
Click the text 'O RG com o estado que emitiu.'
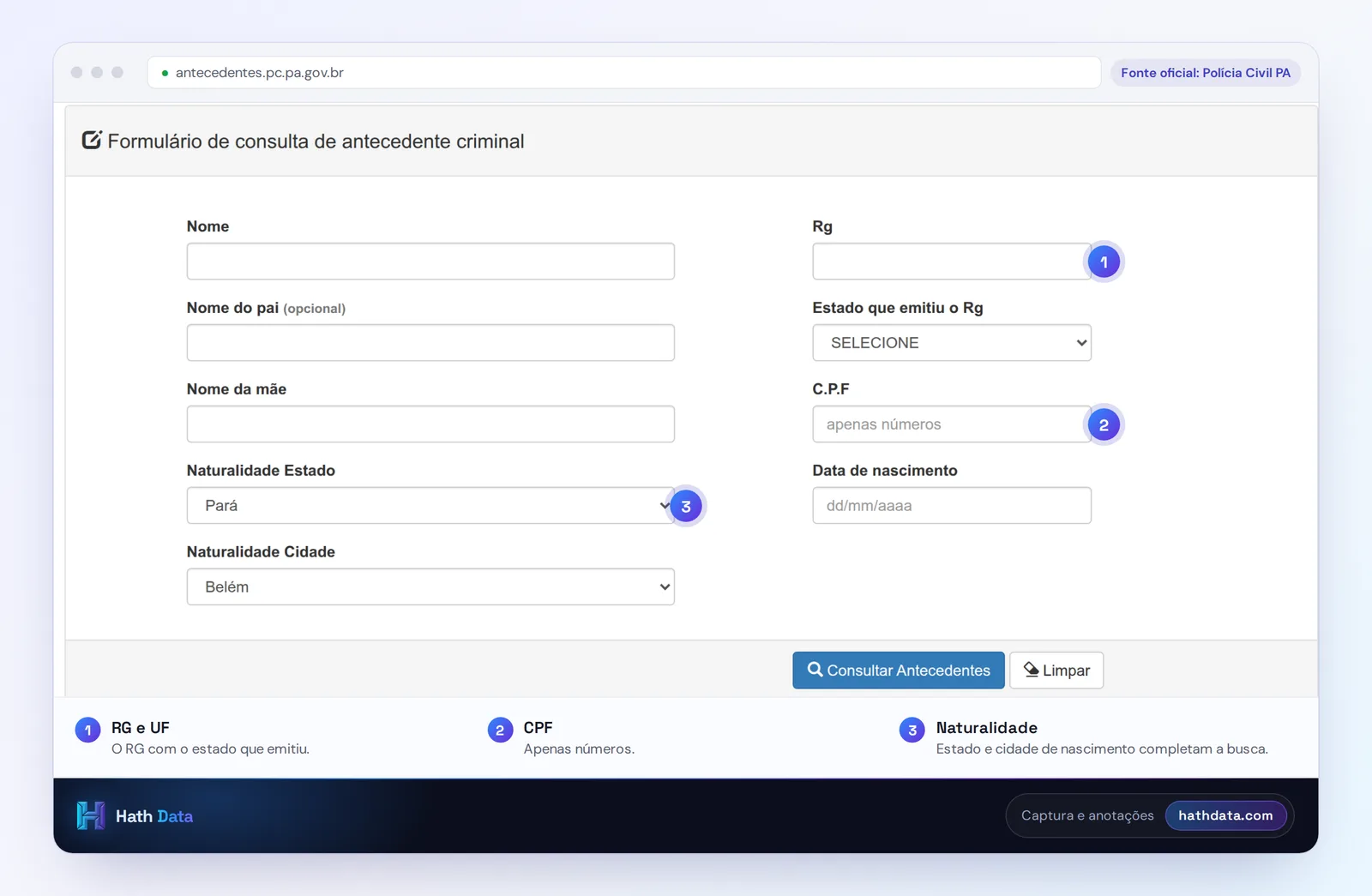coord(210,749)
